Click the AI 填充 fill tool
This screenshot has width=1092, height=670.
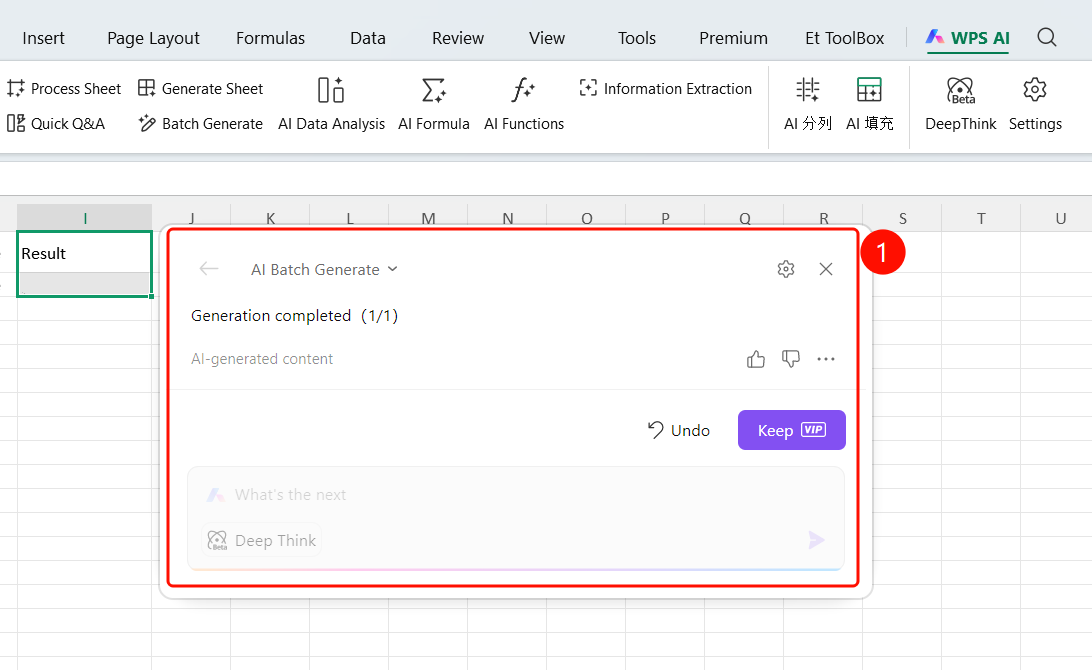click(x=869, y=104)
